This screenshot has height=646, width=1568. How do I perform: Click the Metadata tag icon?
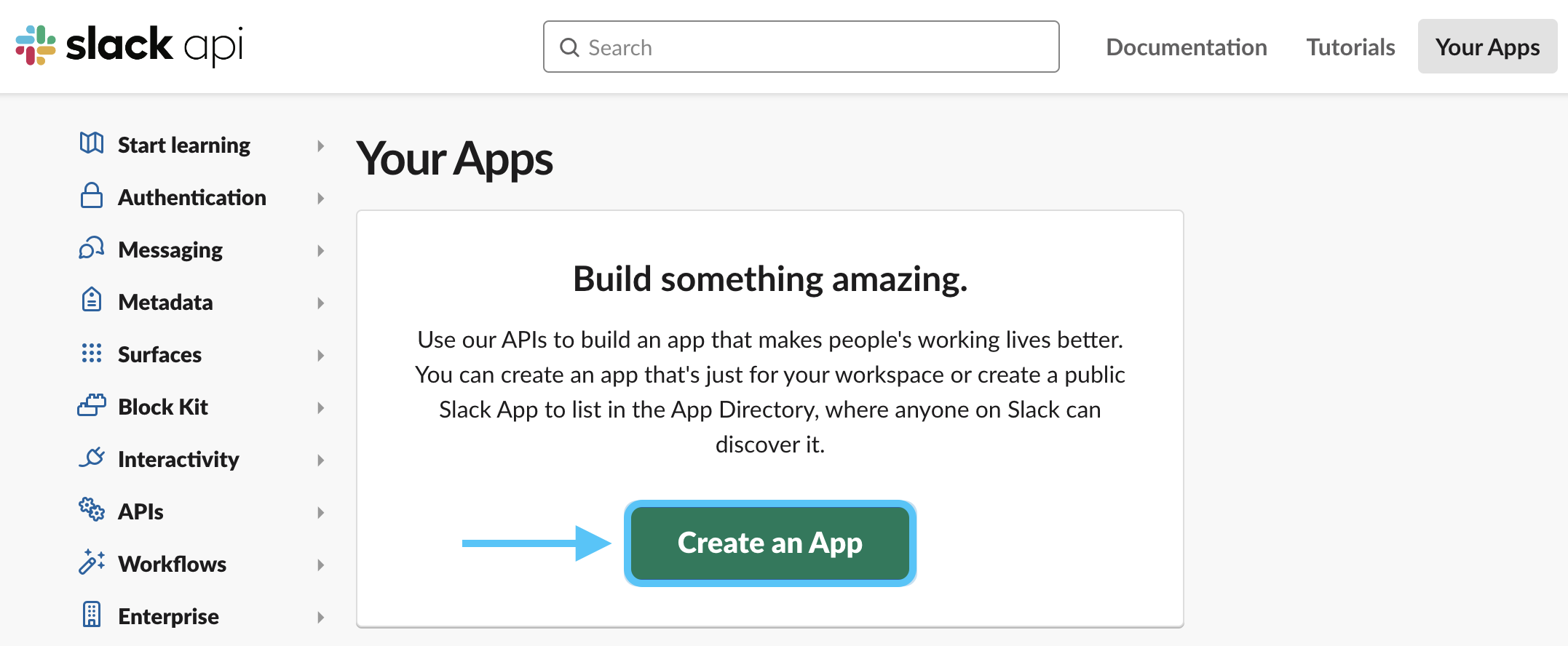[x=92, y=300]
